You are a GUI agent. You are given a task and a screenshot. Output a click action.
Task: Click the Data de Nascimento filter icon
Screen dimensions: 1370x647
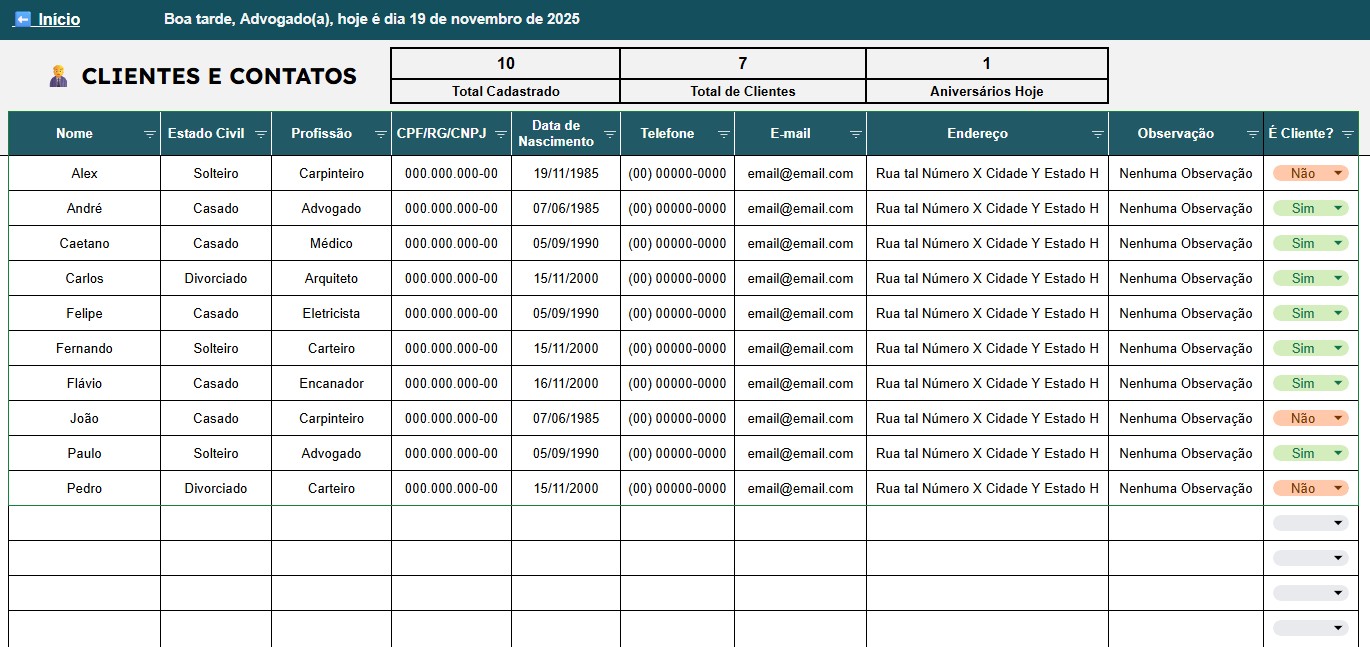(x=610, y=134)
